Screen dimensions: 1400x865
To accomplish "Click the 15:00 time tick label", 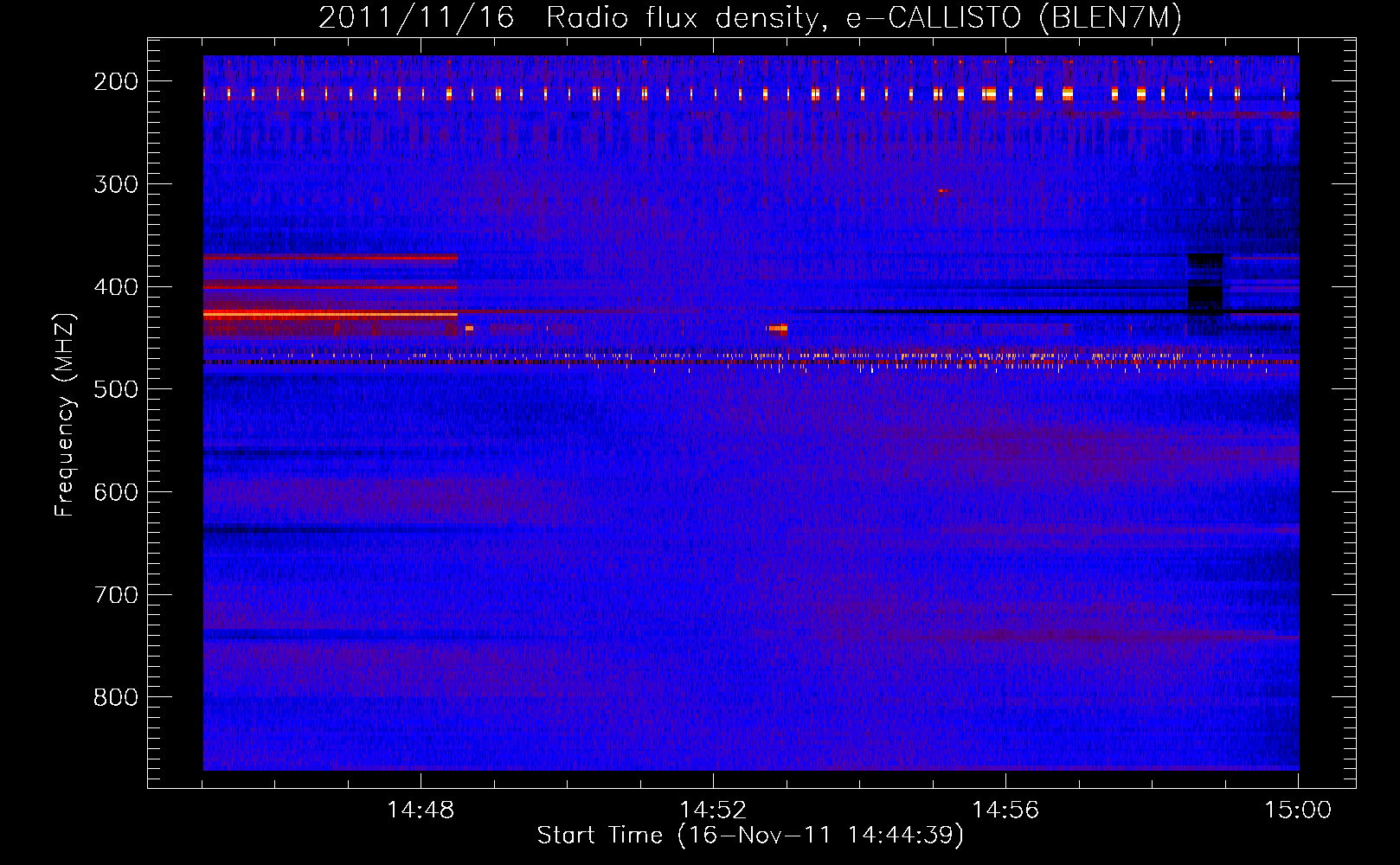I will 1298,811.
